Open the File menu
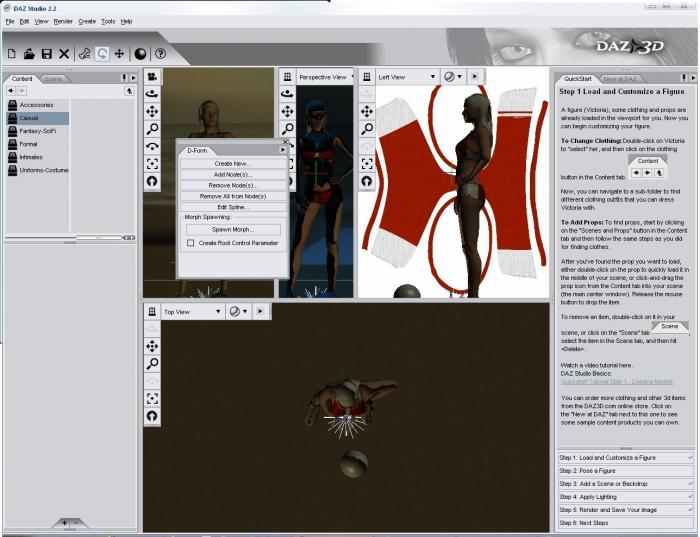Image resolution: width=700 pixels, height=537 pixels. tap(10, 21)
